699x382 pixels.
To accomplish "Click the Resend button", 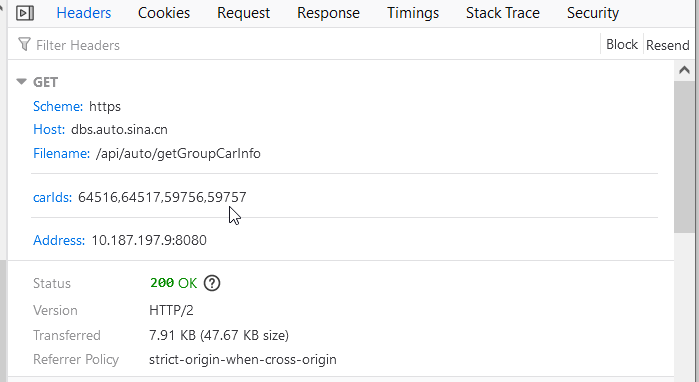I will point(667,45).
